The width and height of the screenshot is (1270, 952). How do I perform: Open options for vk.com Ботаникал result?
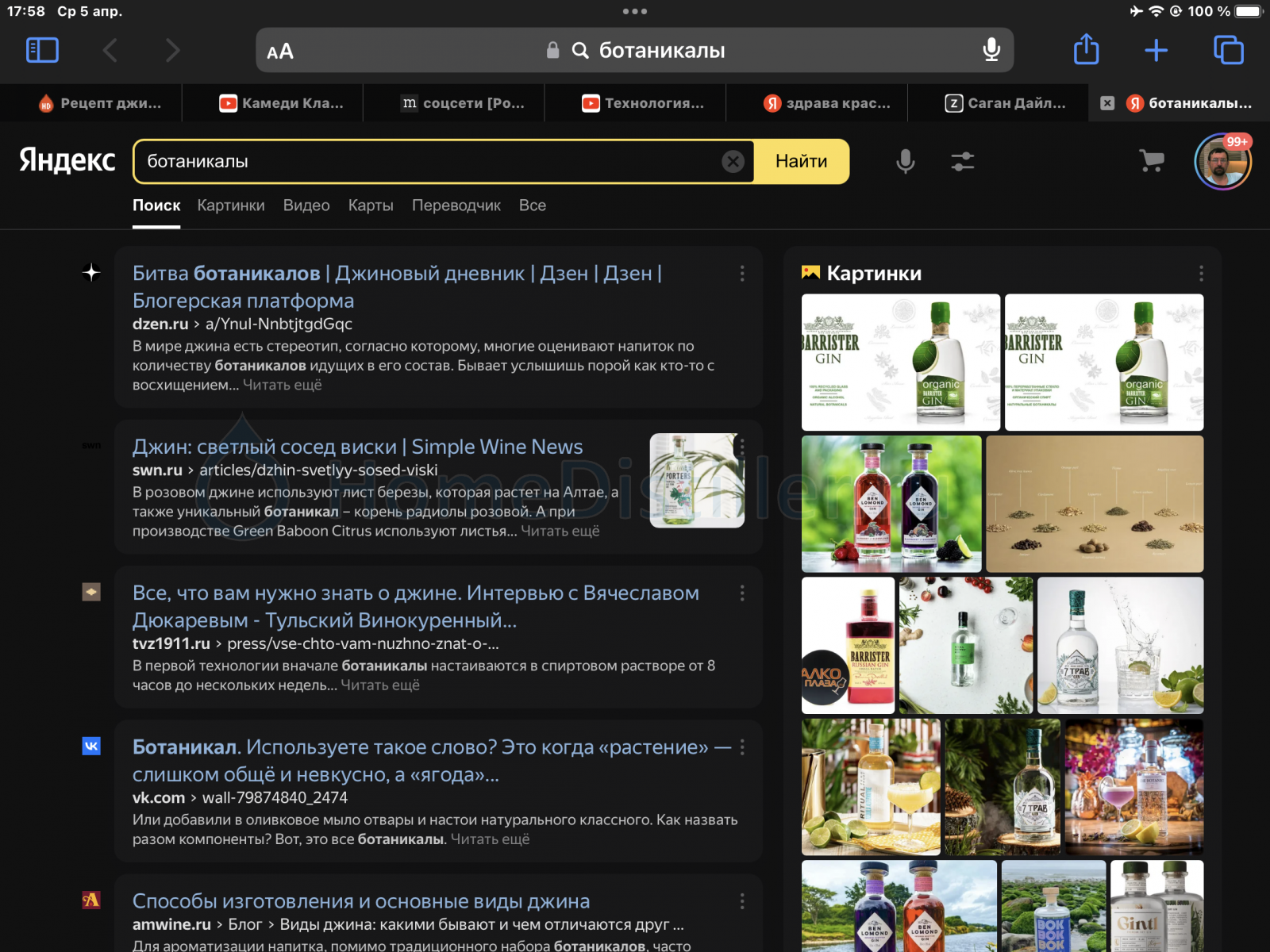point(742,747)
